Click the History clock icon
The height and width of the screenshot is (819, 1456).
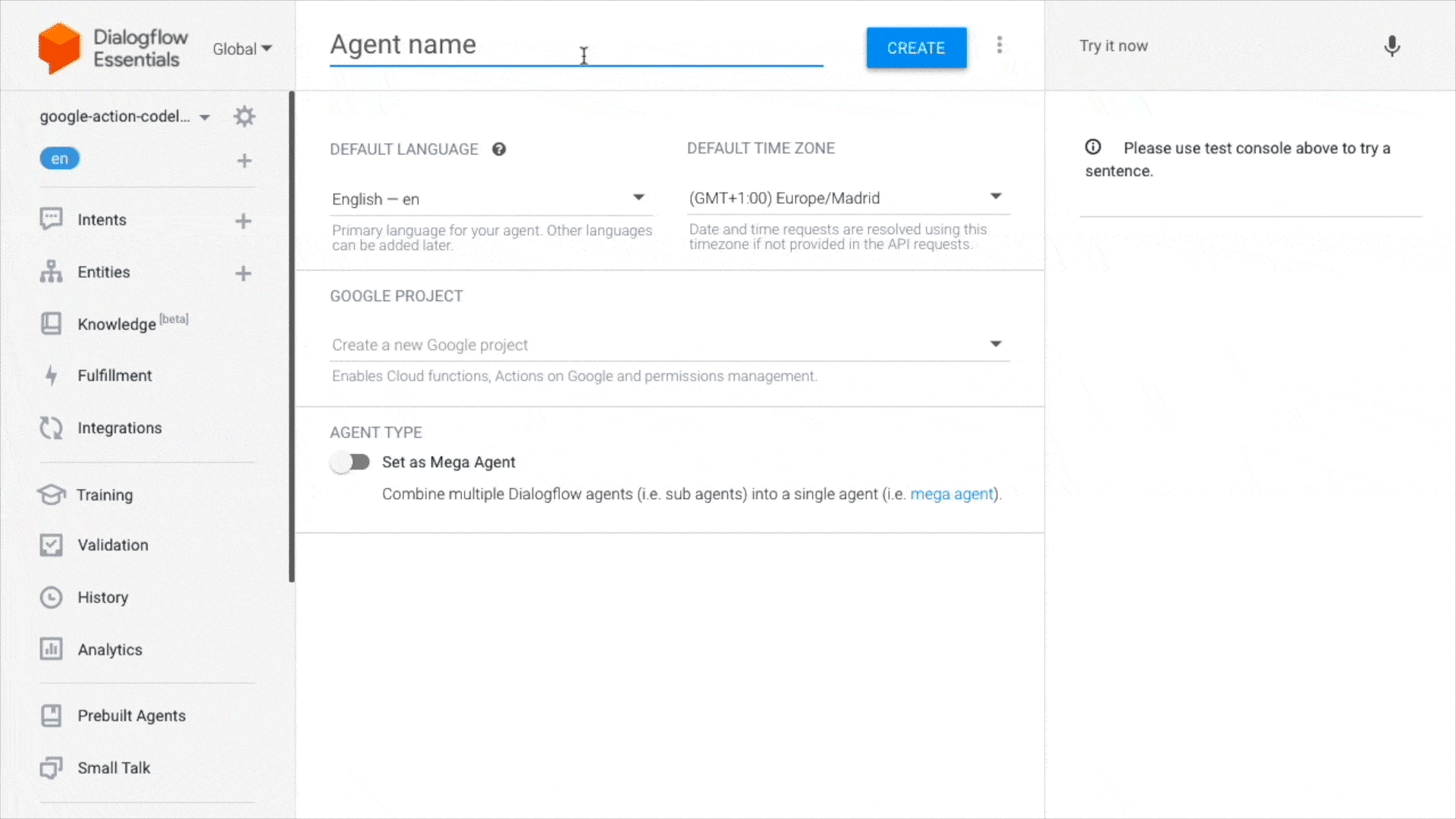(x=51, y=598)
